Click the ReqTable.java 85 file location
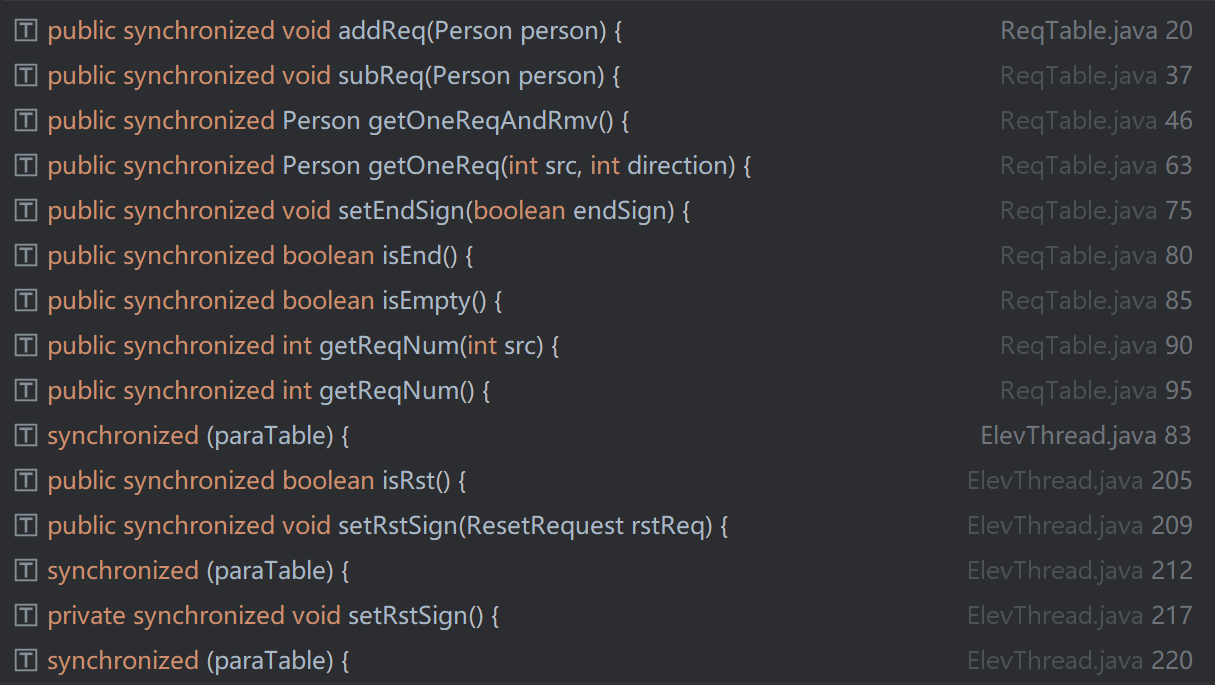1215x685 pixels. click(x=1096, y=301)
